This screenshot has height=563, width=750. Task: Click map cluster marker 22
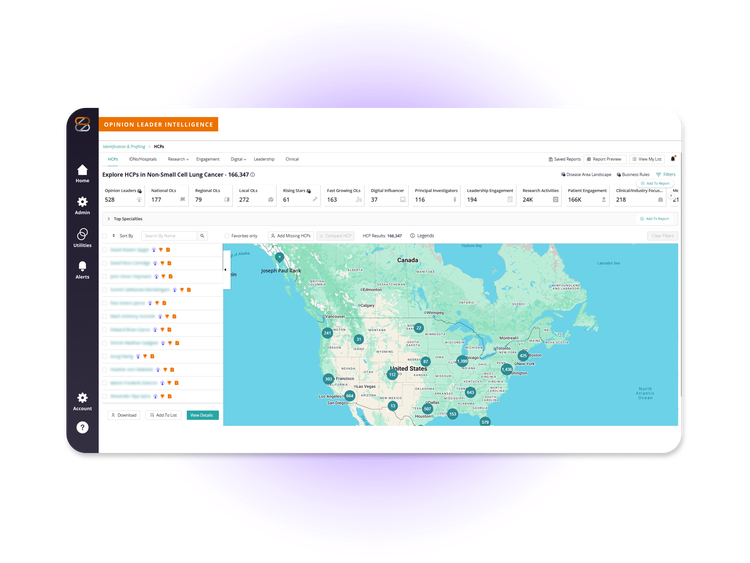point(419,328)
